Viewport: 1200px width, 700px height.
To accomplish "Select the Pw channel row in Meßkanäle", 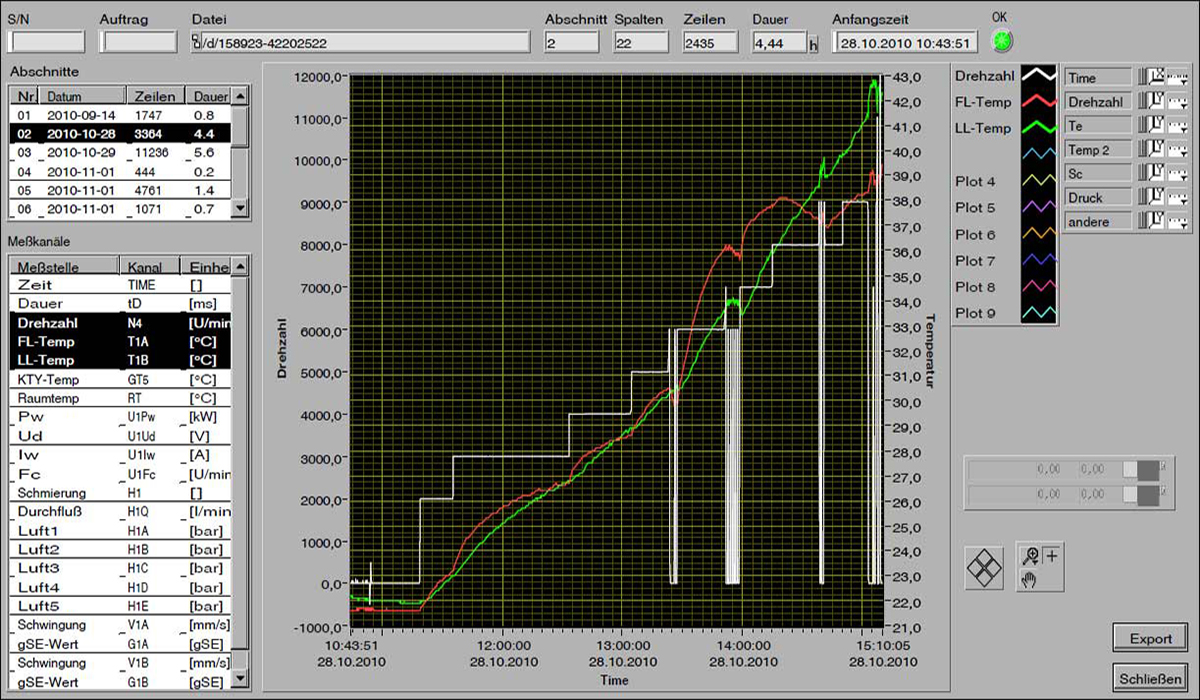I will (120, 417).
